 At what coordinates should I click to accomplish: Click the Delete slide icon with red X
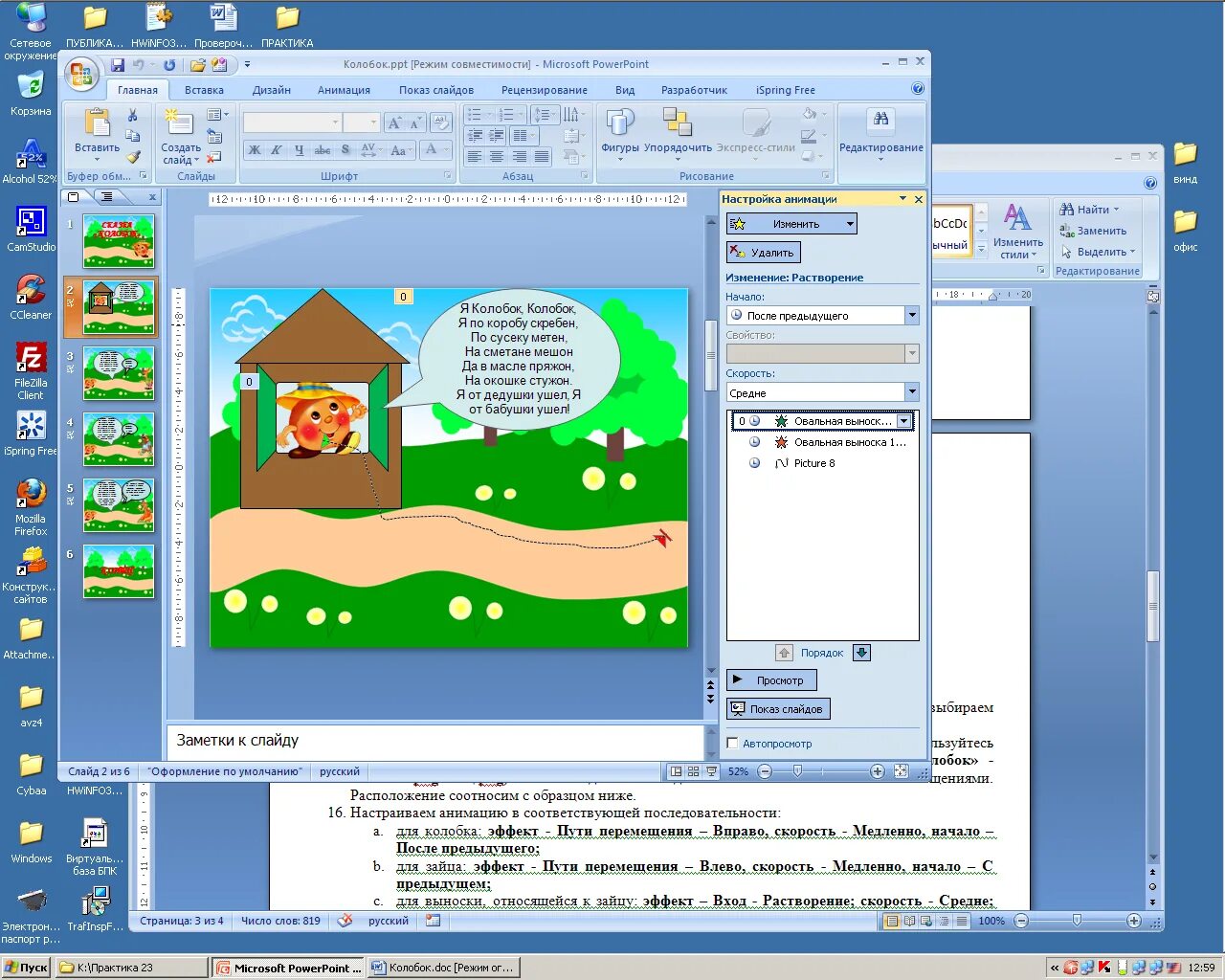214,157
